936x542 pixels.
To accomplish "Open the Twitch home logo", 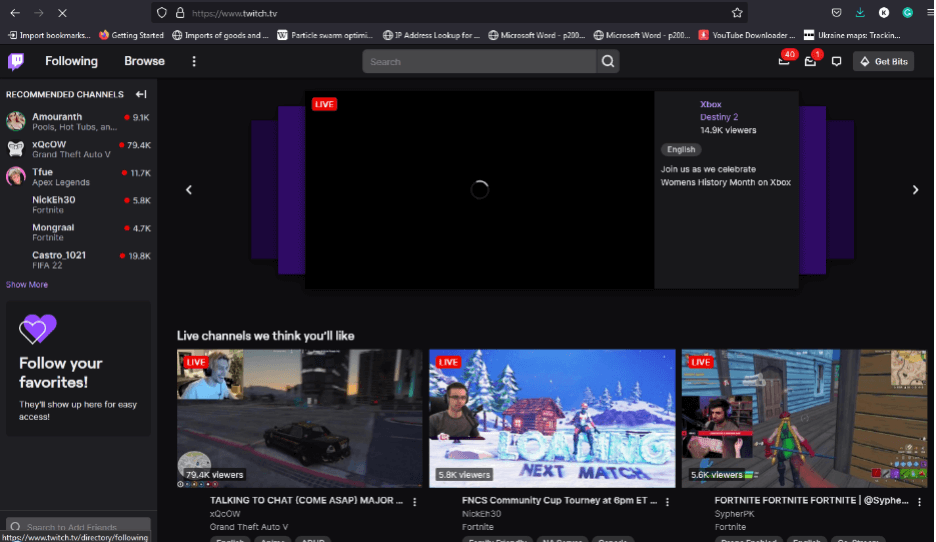I will point(16,61).
